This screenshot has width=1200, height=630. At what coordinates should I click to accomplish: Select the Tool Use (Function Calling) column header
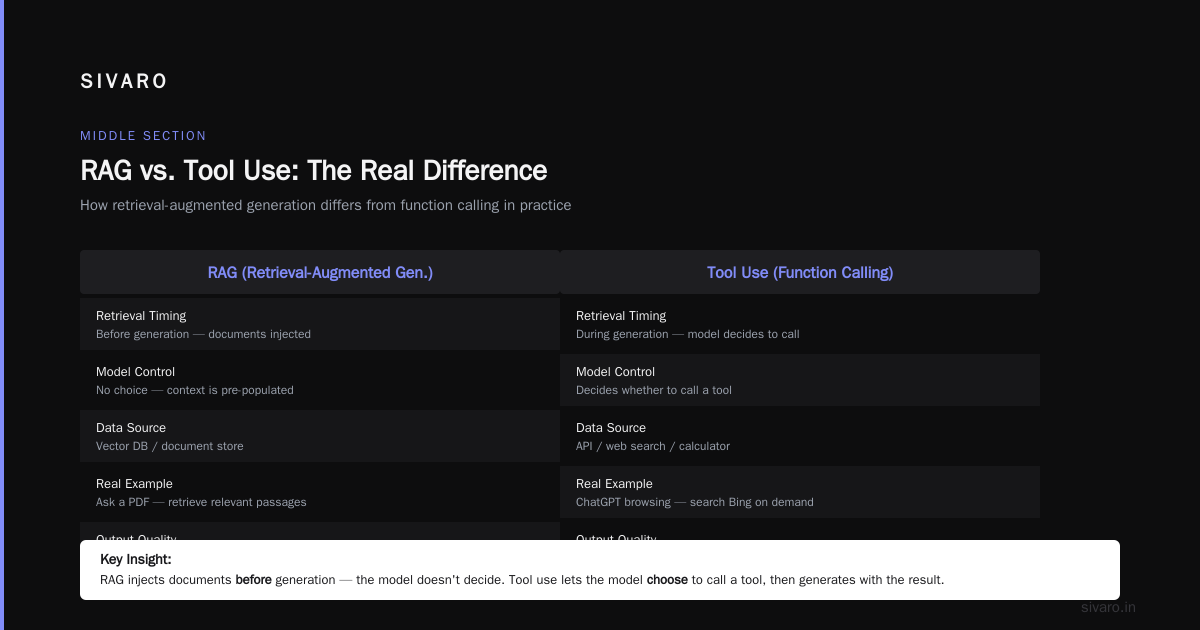tap(800, 272)
